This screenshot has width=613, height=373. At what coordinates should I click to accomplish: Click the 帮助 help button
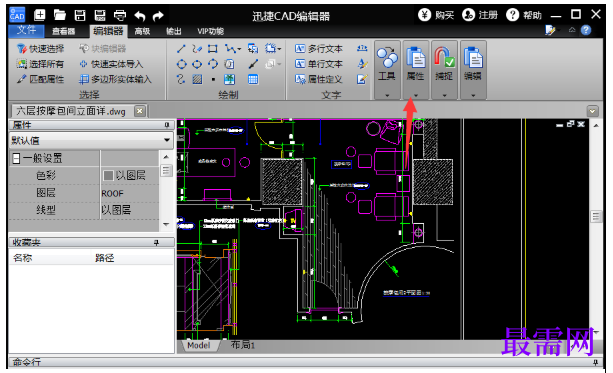[x=524, y=15]
